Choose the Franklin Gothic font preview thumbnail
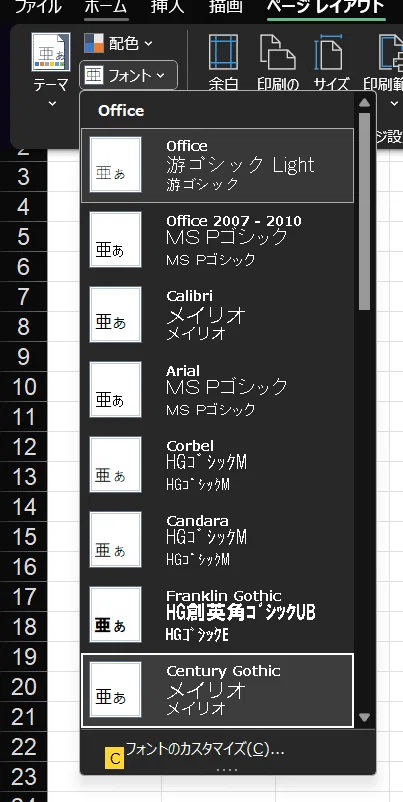This screenshot has width=403, height=802. pos(116,615)
